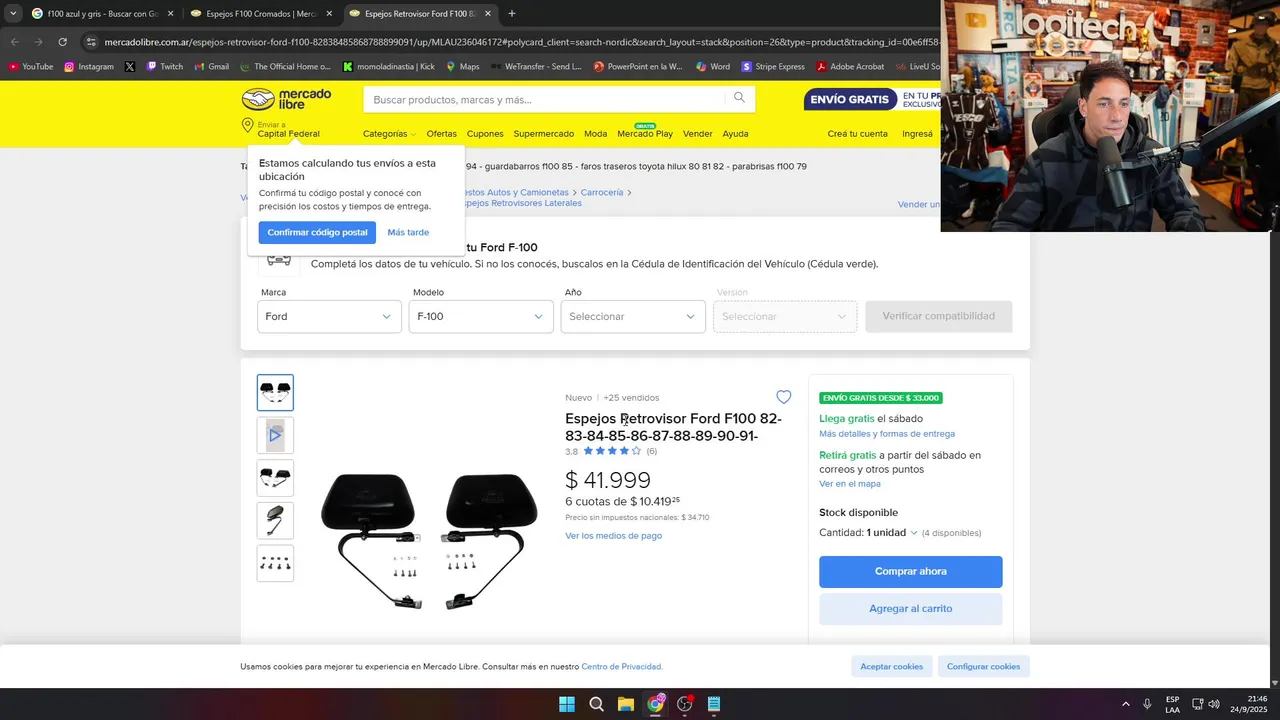
Task: Click the Agregar al carrito button
Action: (911, 609)
